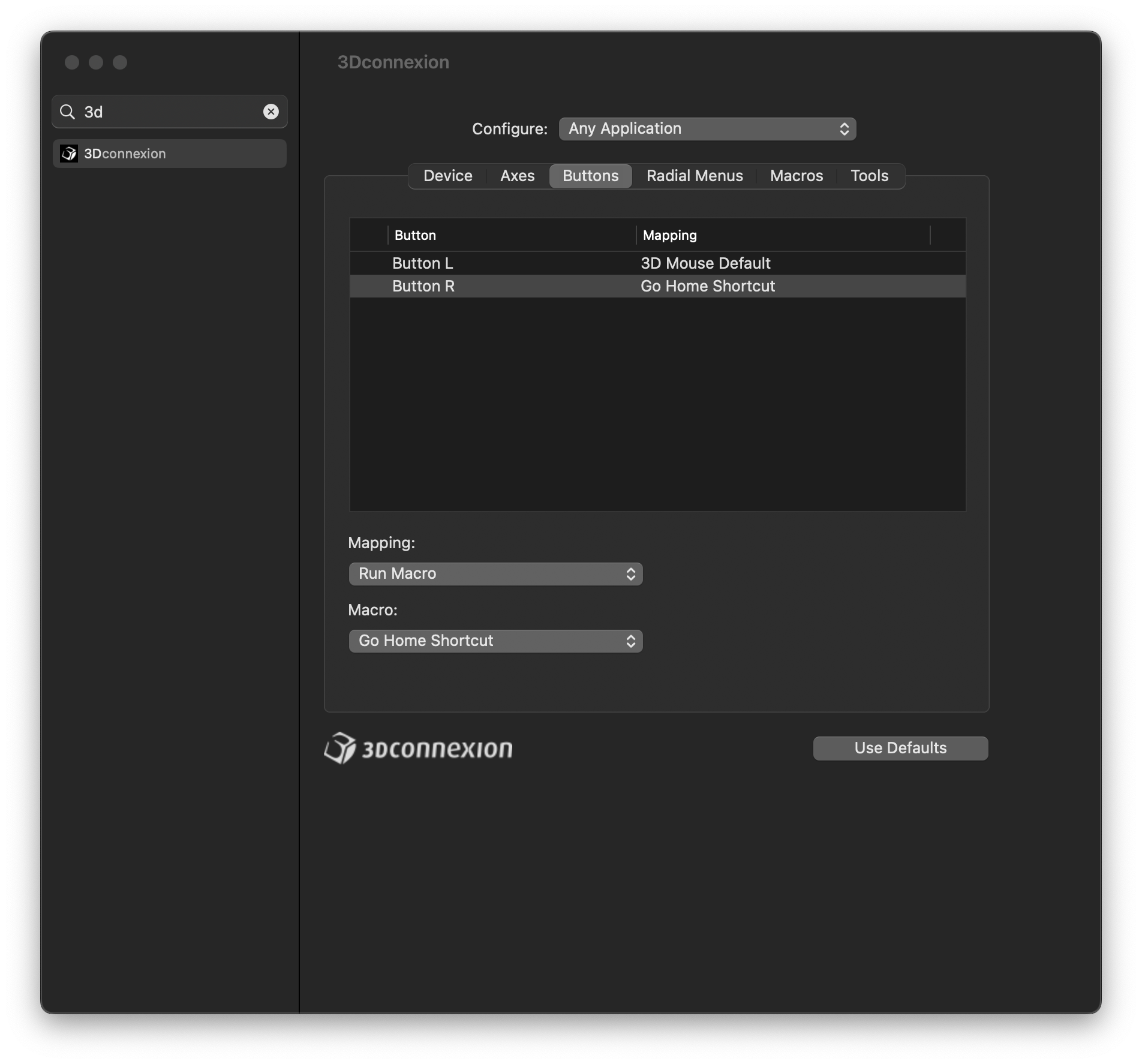Open the Tools tab
This screenshot has width=1142, height=1064.
point(870,176)
